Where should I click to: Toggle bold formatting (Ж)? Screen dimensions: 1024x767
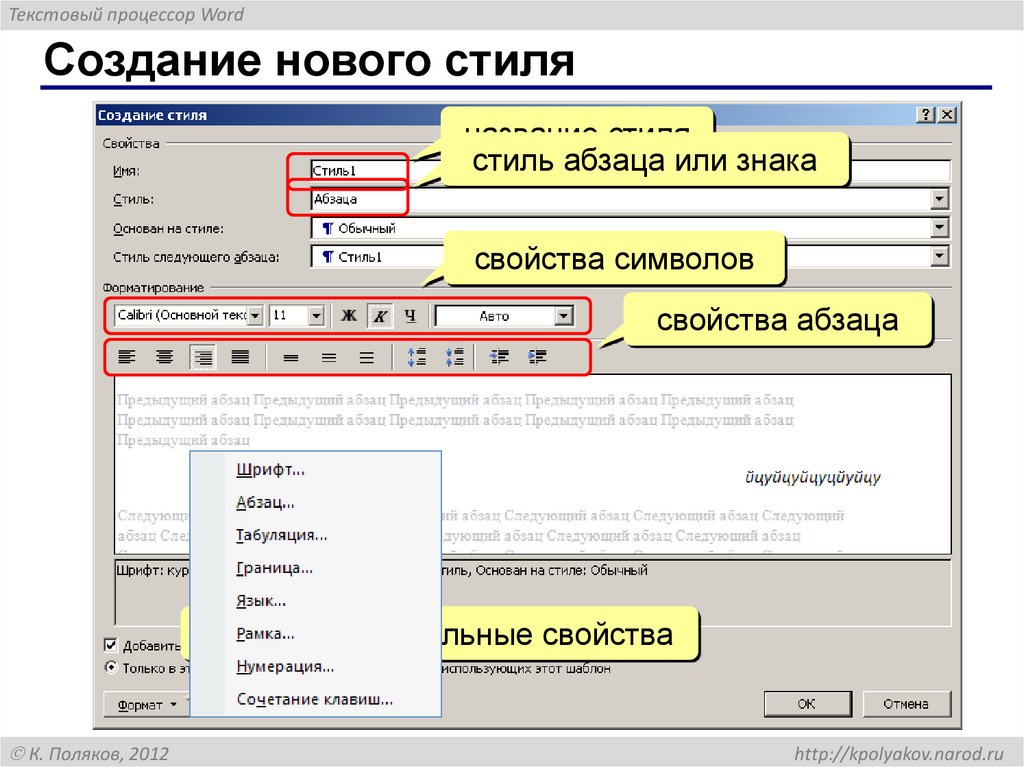(x=349, y=313)
